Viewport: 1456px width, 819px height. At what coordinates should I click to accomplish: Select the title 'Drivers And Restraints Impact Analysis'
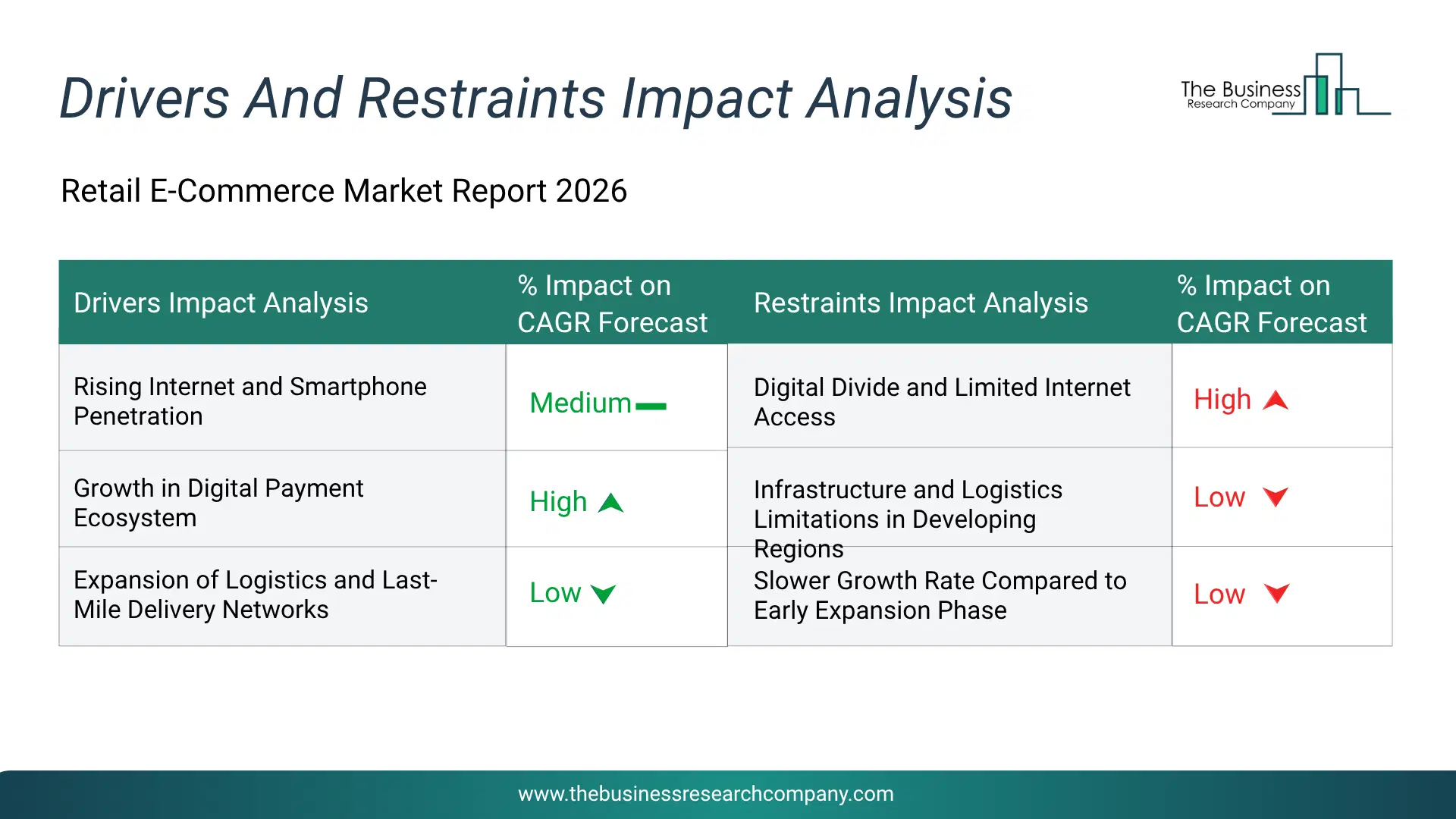(x=535, y=99)
